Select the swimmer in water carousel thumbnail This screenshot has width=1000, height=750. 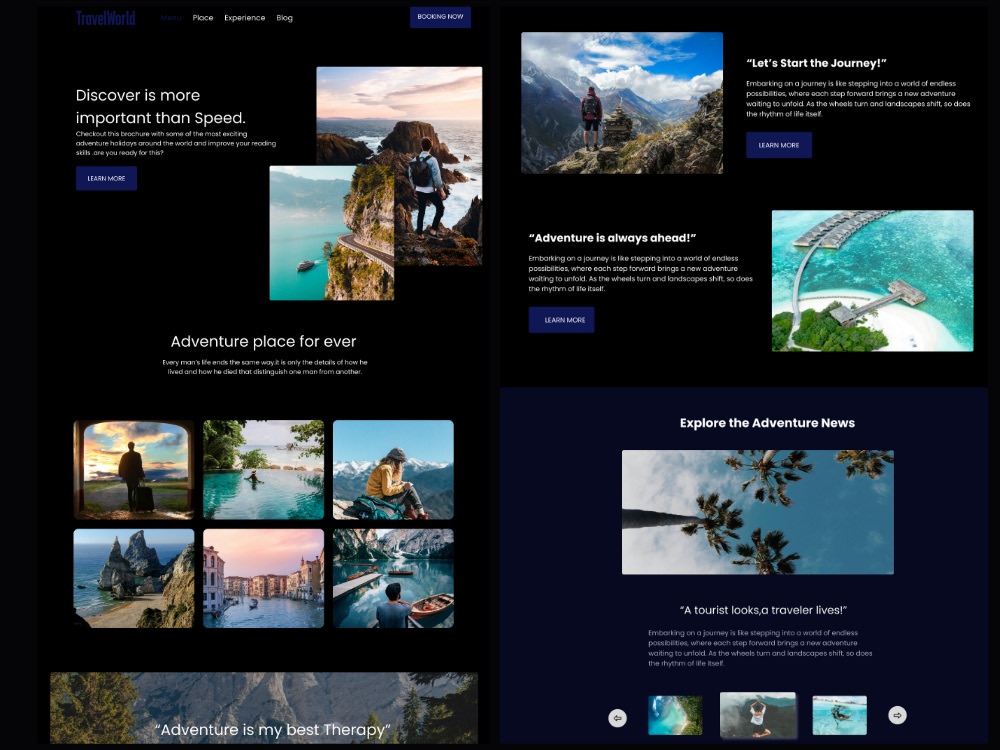click(839, 716)
